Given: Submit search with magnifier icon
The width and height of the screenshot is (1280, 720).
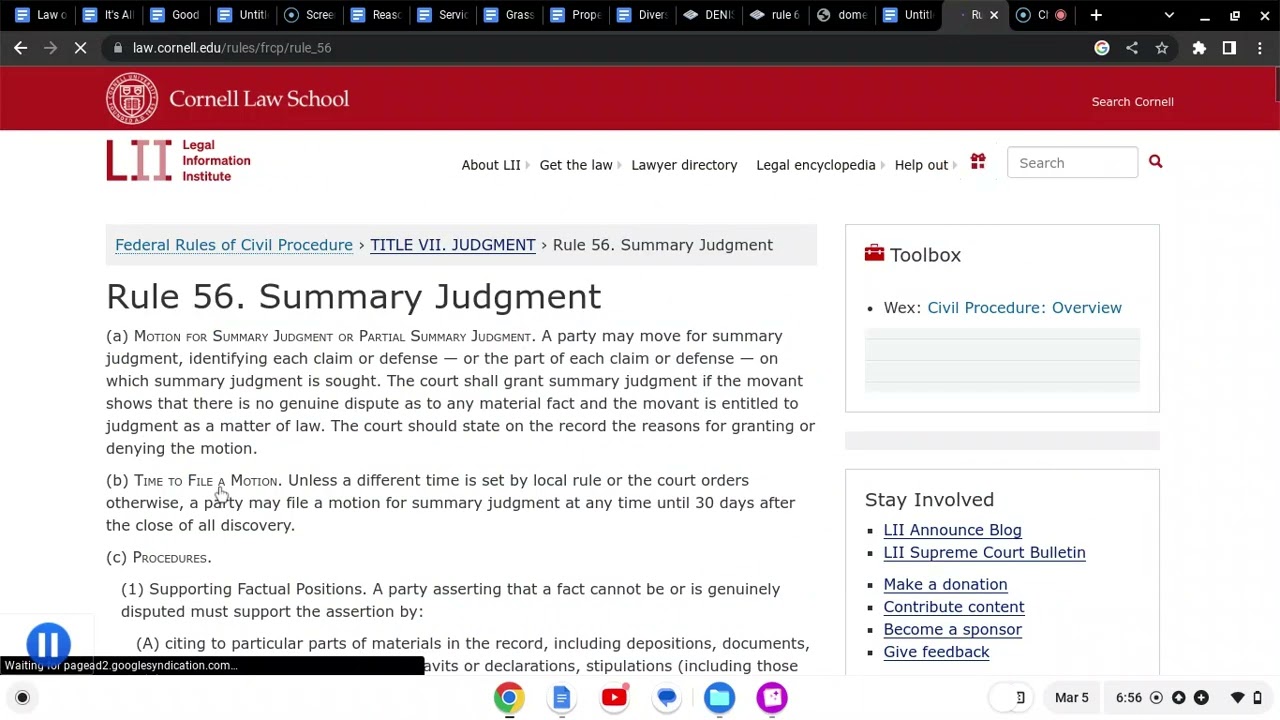Looking at the screenshot, I should click(x=1155, y=162).
